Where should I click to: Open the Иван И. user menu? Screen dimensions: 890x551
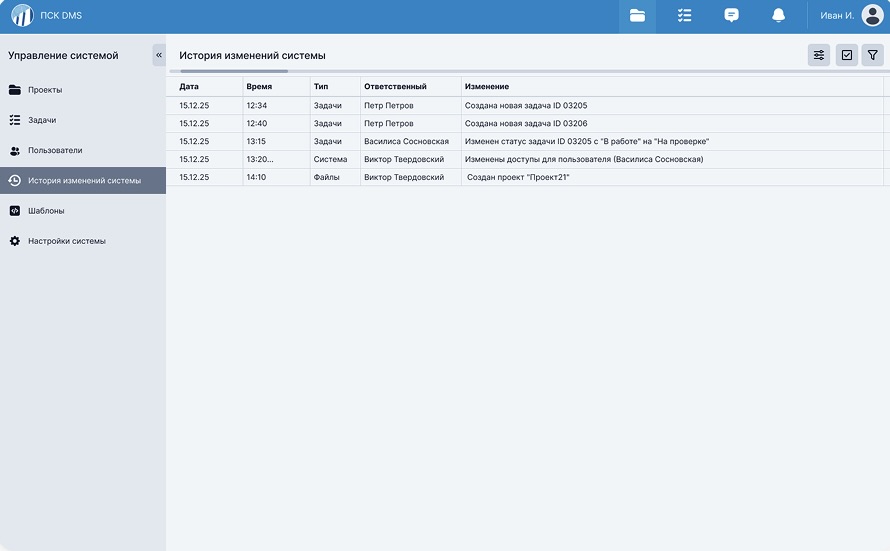tap(836, 16)
